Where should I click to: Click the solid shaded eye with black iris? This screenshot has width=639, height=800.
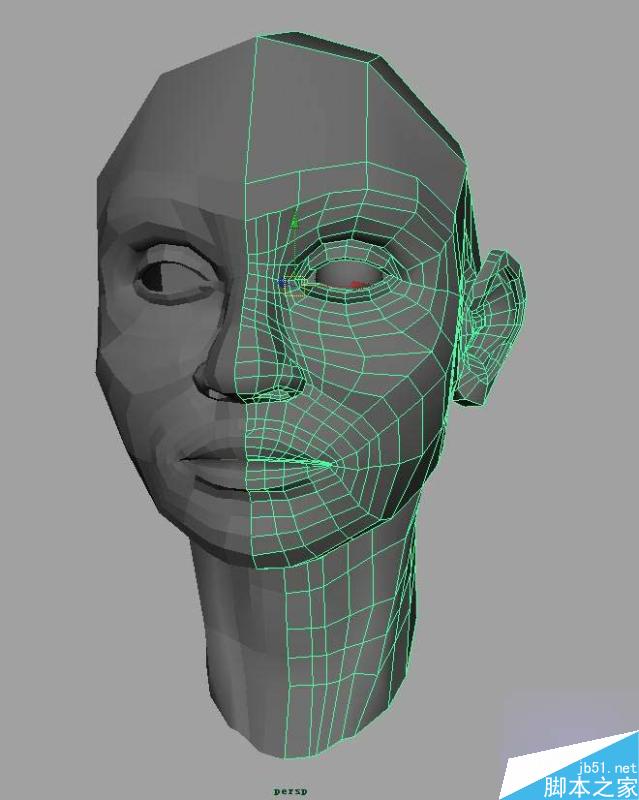174,276
